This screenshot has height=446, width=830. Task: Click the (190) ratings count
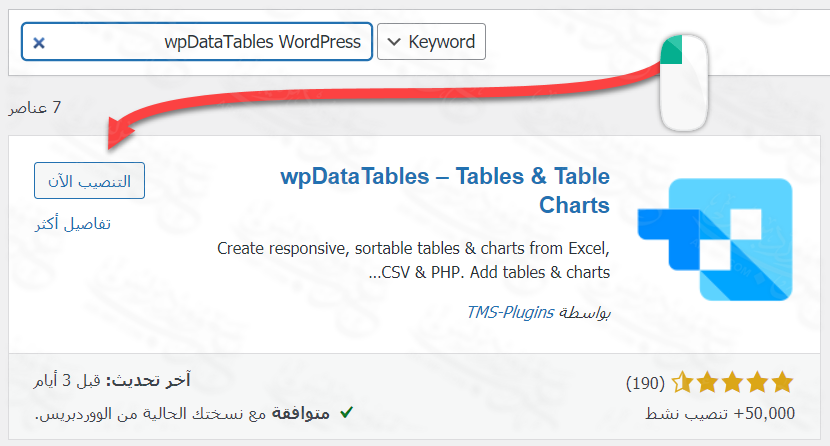coord(647,383)
